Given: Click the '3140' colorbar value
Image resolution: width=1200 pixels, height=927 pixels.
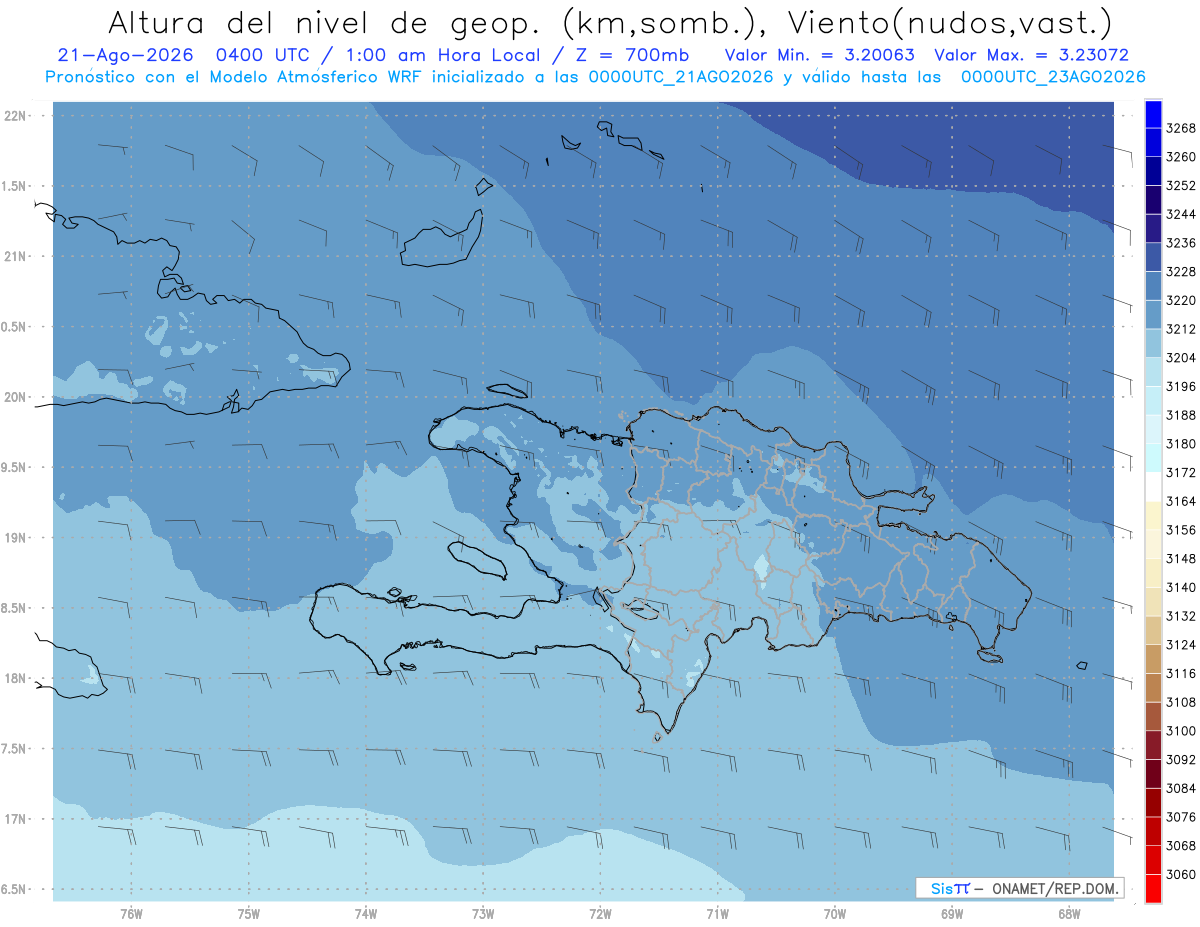Looking at the screenshot, I should click(1181, 588).
